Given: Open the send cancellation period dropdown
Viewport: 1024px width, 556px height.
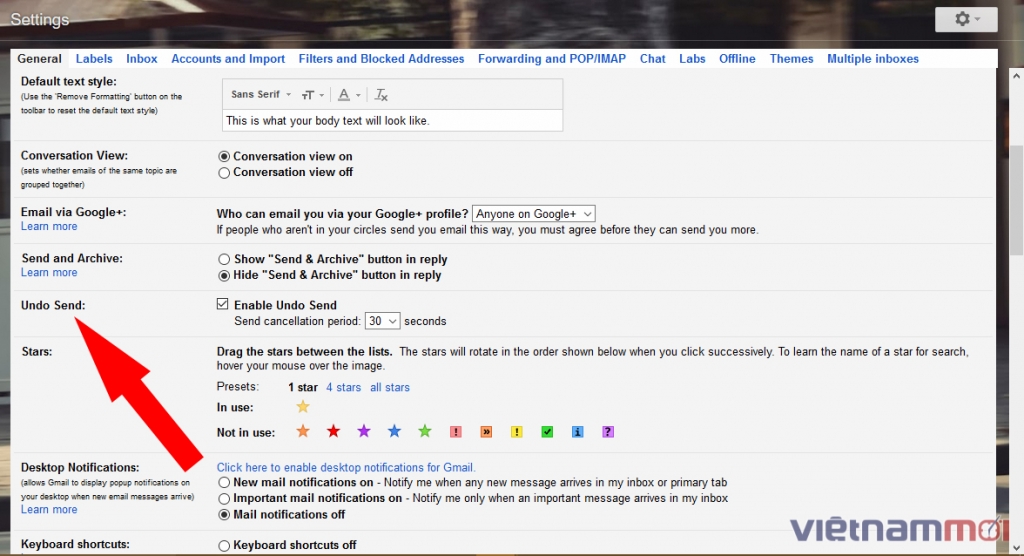Looking at the screenshot, I should click(x=382, y=321).
